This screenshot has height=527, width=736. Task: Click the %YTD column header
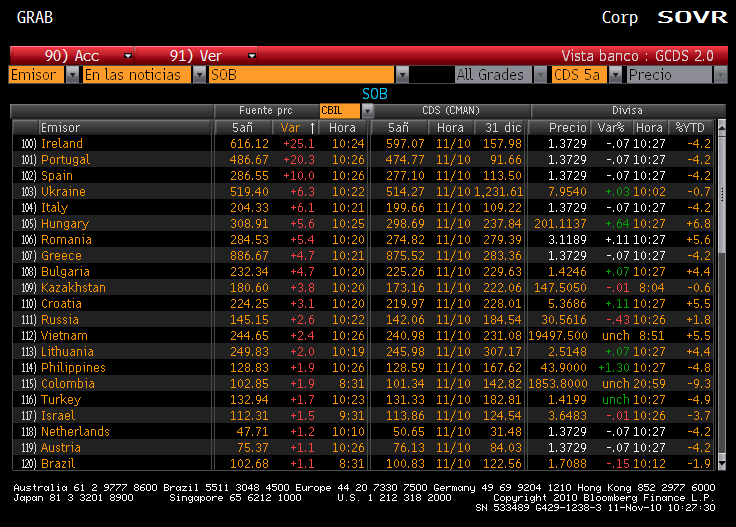pyautogui.click(x=690, y=128)
